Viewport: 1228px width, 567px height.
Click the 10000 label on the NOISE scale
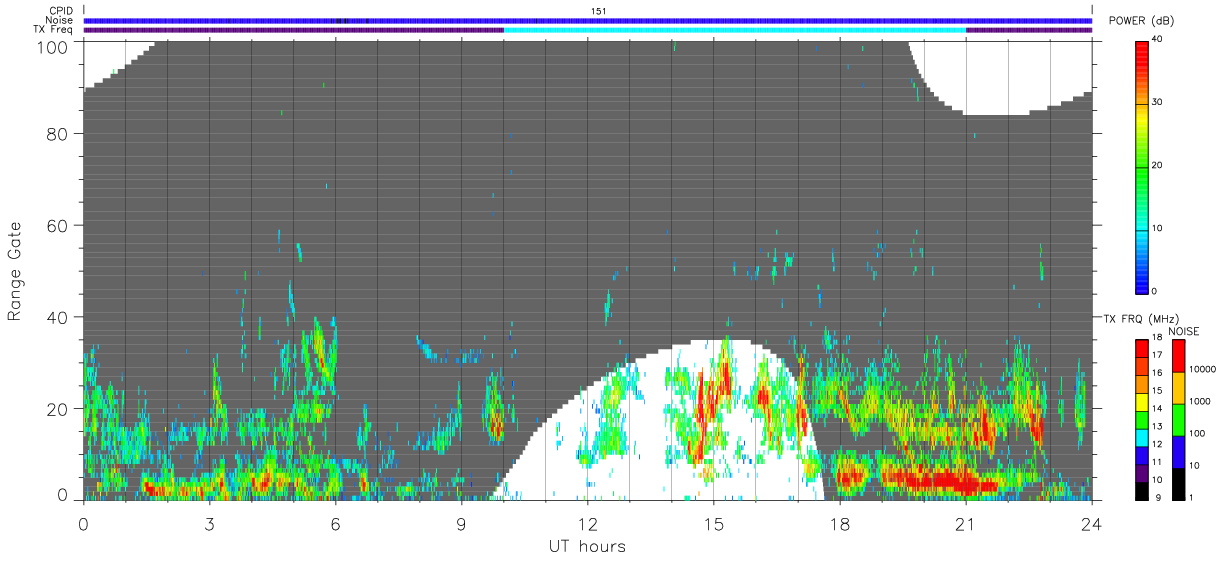tap(1202, 369)
